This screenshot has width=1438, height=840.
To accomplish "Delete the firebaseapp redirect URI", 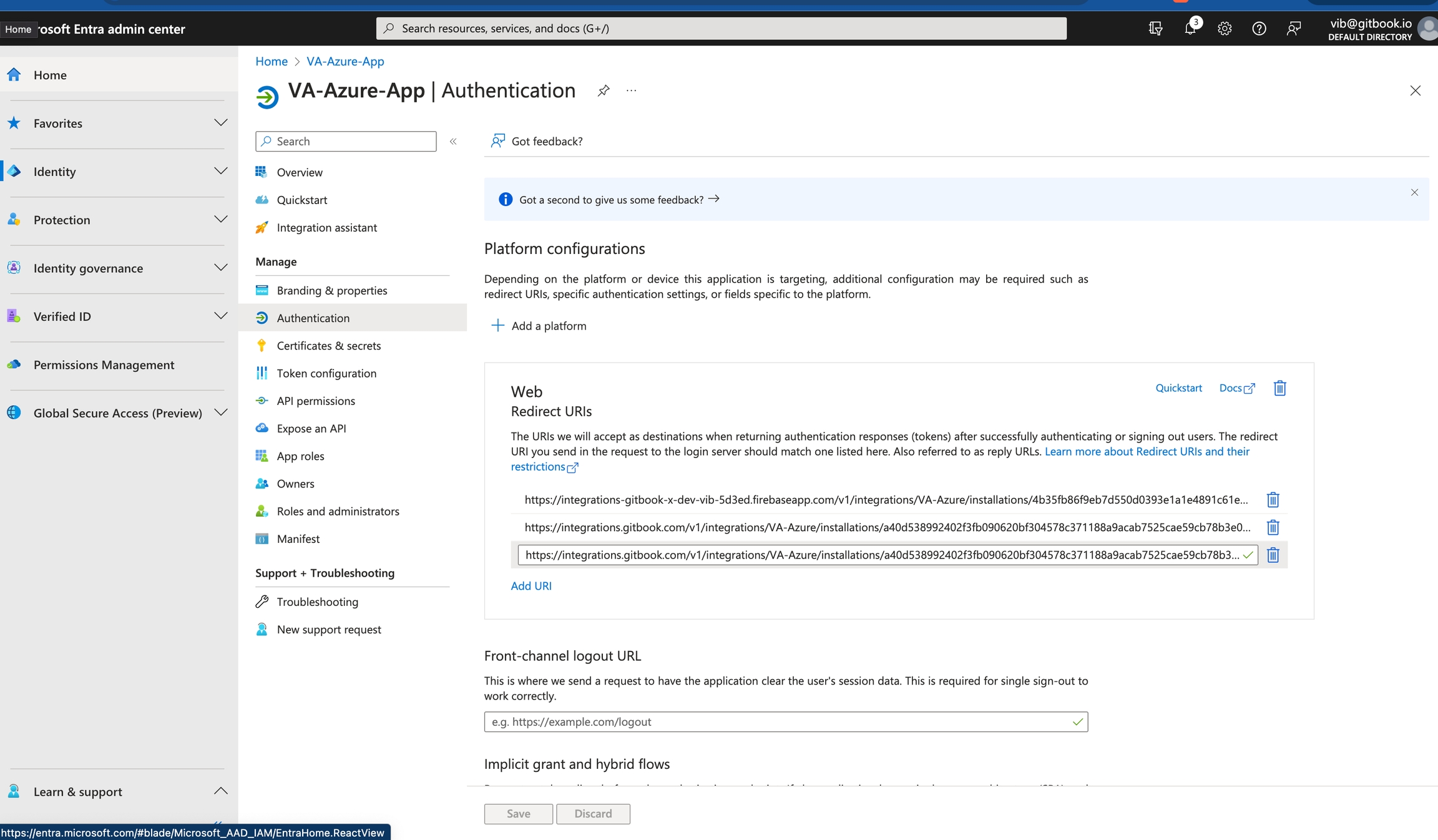I will (x=1273, y=500).
